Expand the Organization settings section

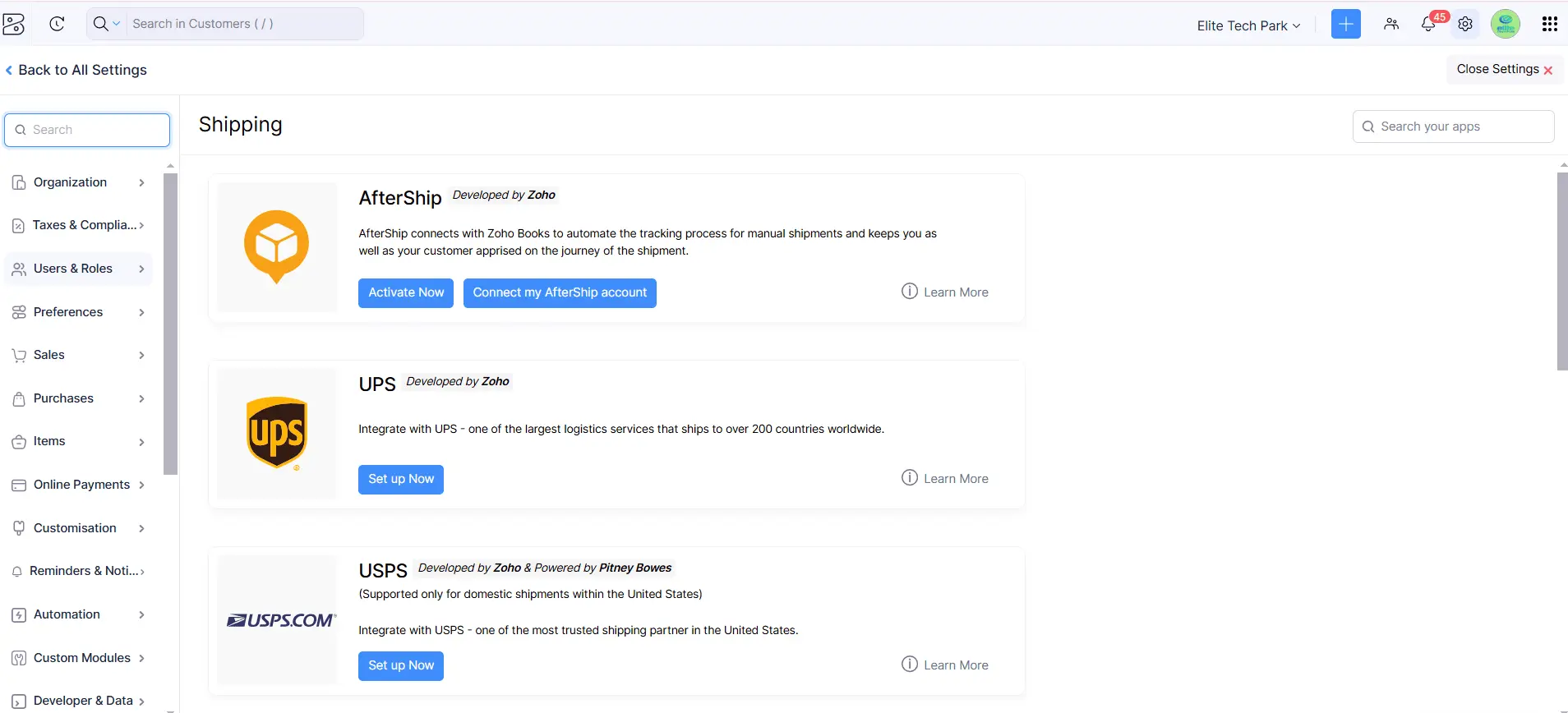coord(78,182)
